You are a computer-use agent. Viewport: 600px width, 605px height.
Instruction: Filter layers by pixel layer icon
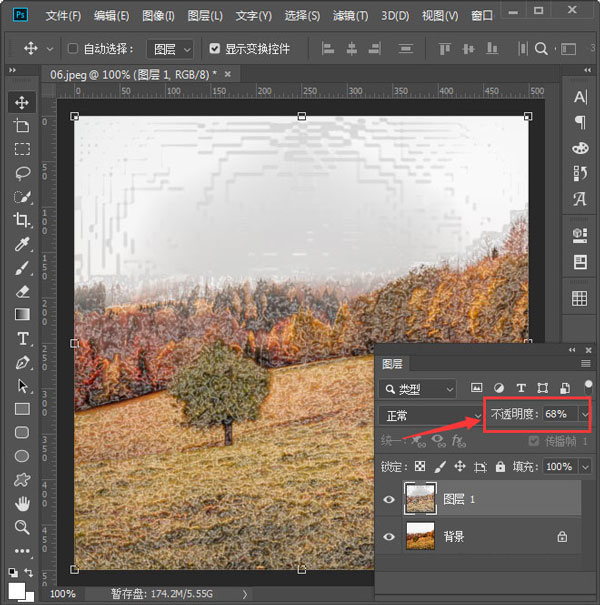(477, 388)
